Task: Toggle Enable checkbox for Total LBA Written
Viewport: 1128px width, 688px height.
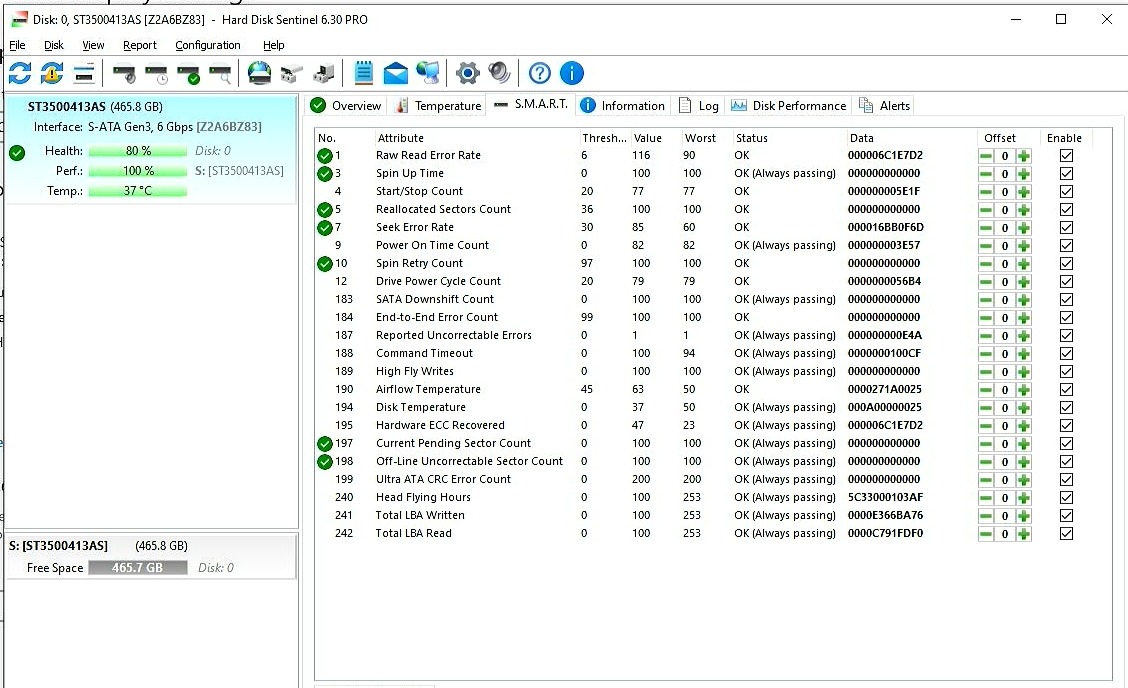Action: pyautogui.click(x=1066, y=515)
